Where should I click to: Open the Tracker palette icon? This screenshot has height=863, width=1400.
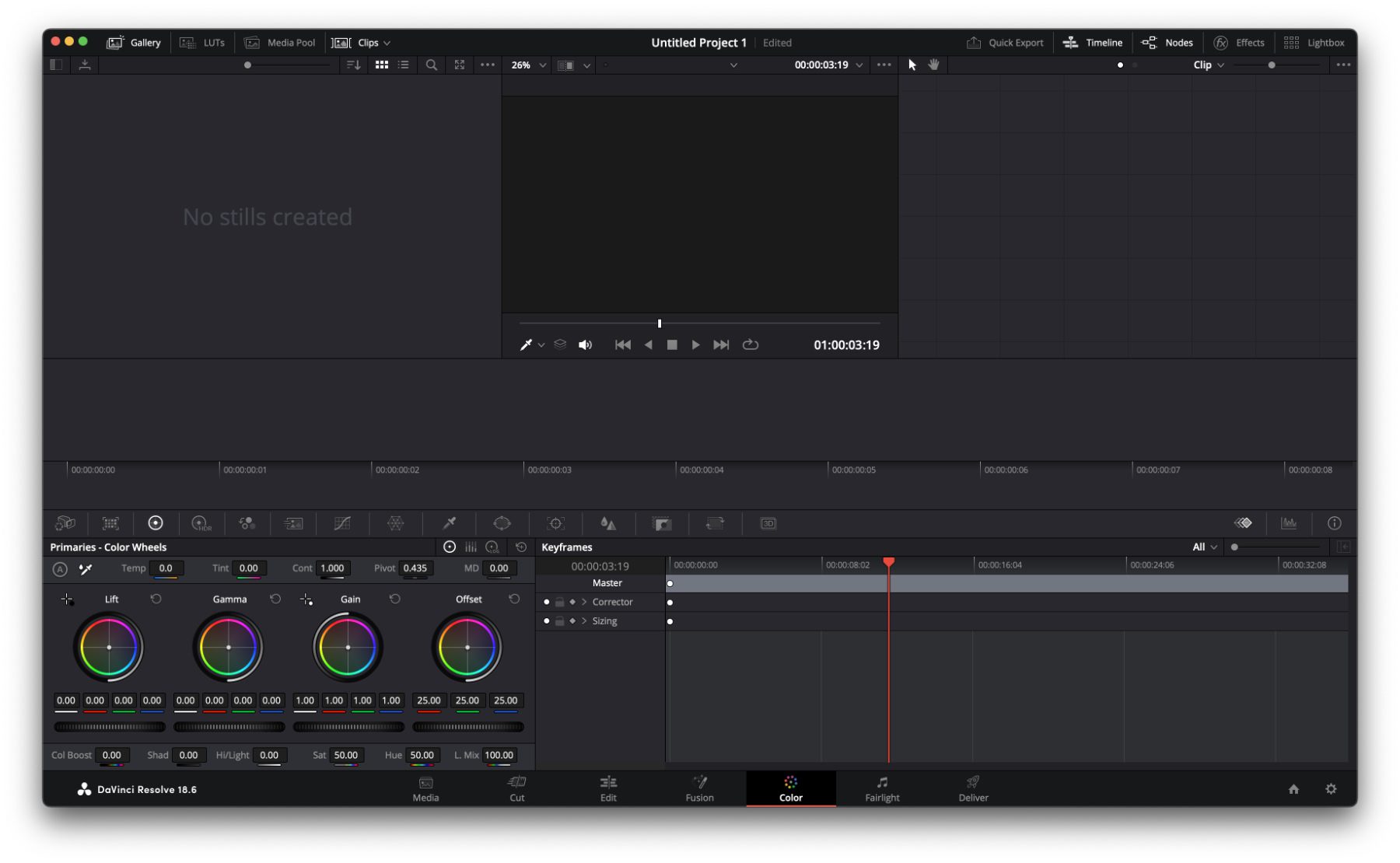pyautogui.click(x=555, y=523)
